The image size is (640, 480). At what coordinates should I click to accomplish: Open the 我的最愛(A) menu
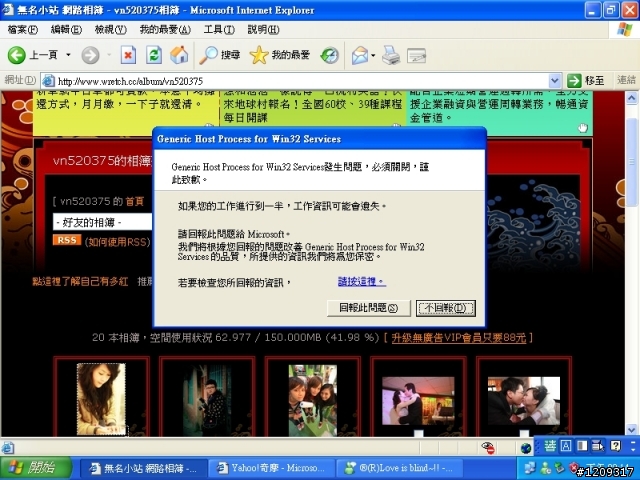tap(165, 30)
